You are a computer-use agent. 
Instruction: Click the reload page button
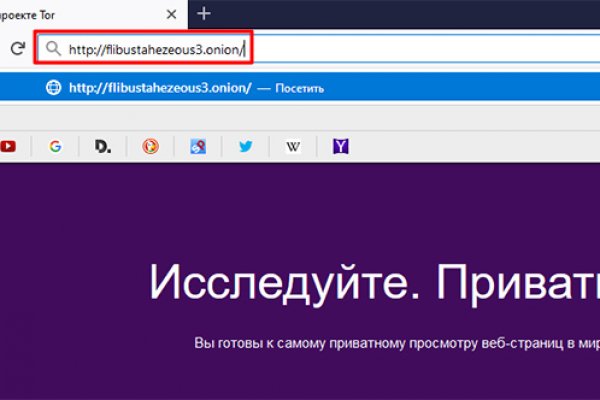pos(17,47)
